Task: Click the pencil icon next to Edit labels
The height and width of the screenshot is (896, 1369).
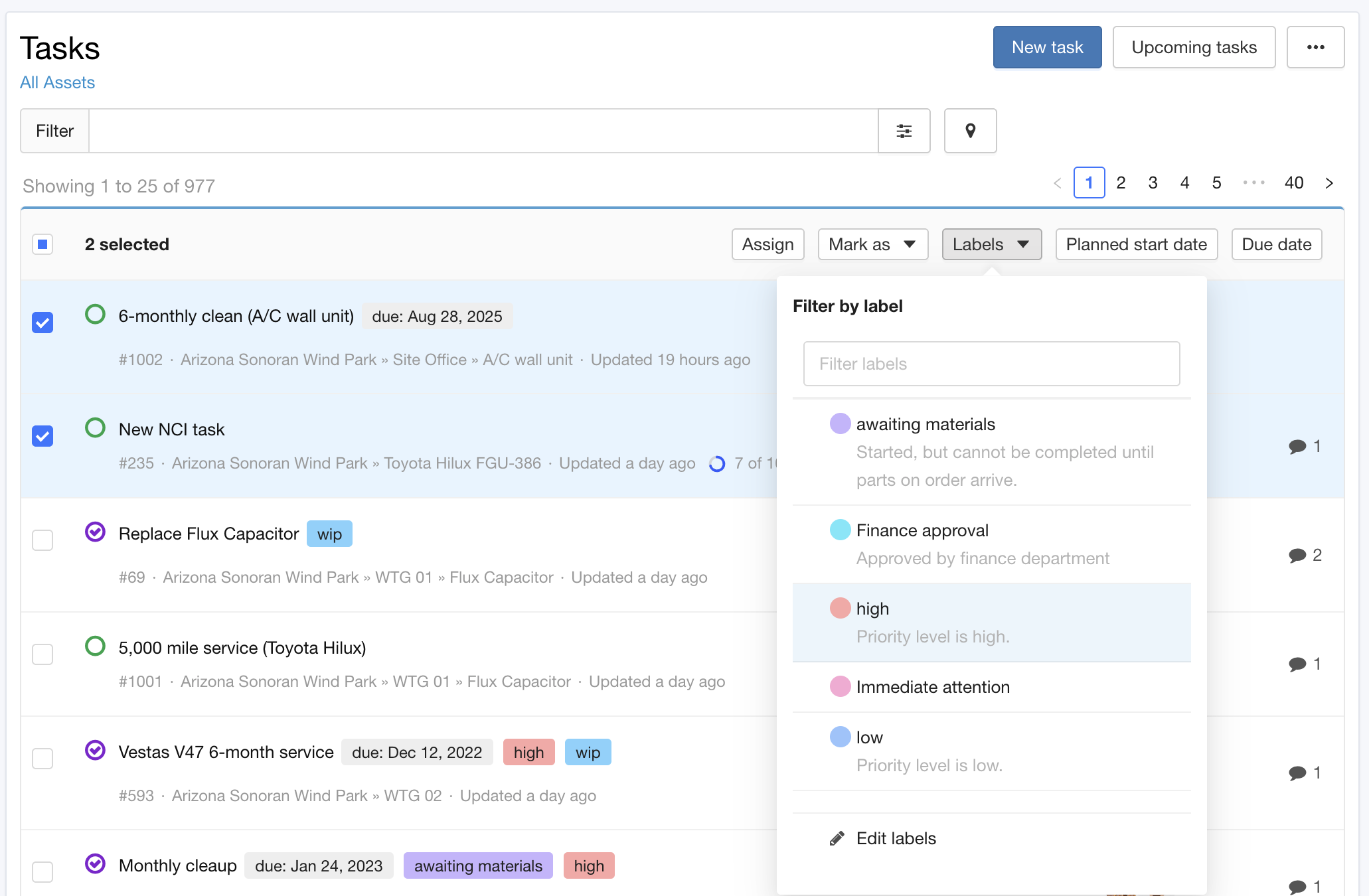Action: 837,838
